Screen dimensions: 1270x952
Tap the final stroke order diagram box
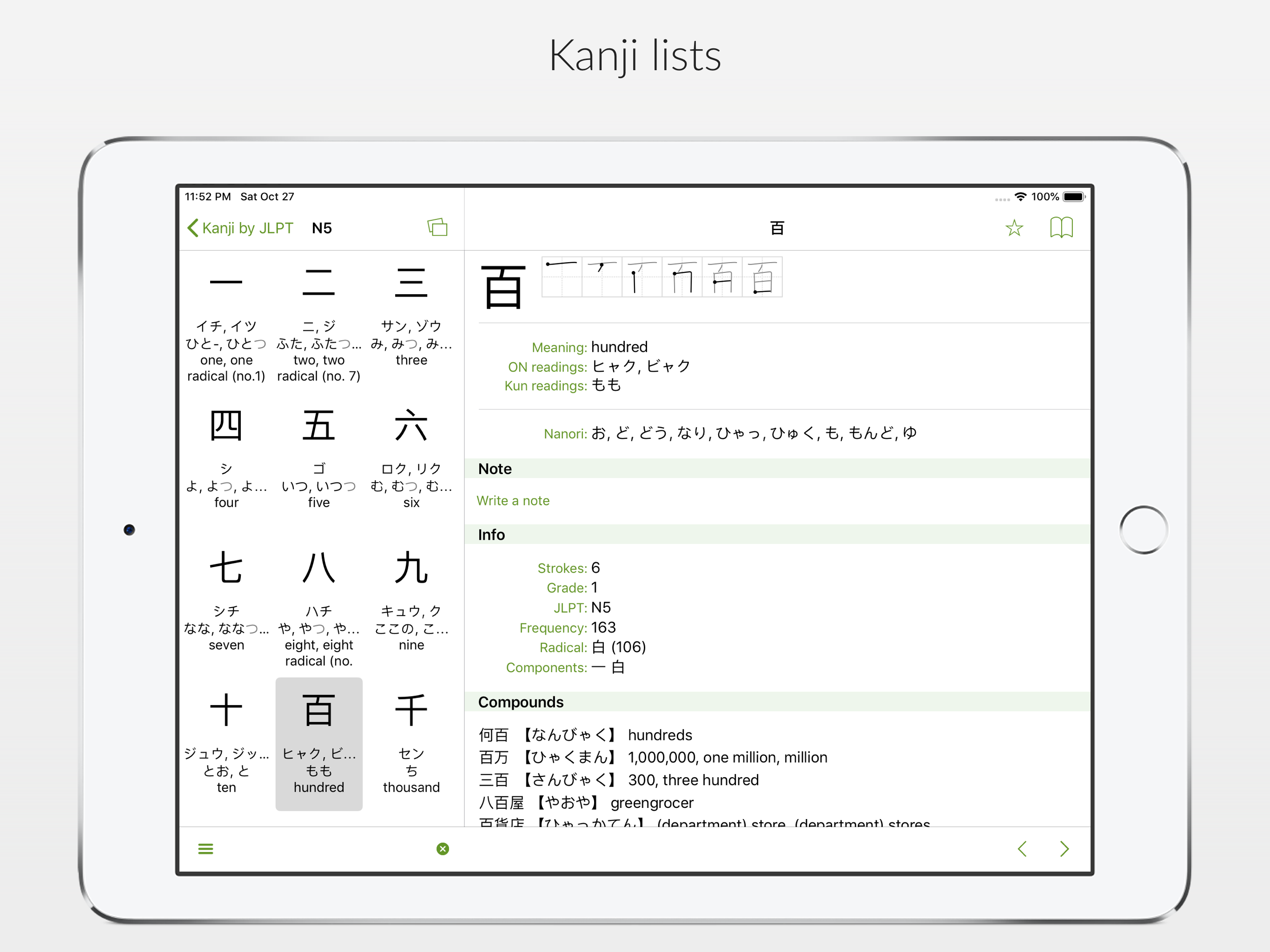762,277
